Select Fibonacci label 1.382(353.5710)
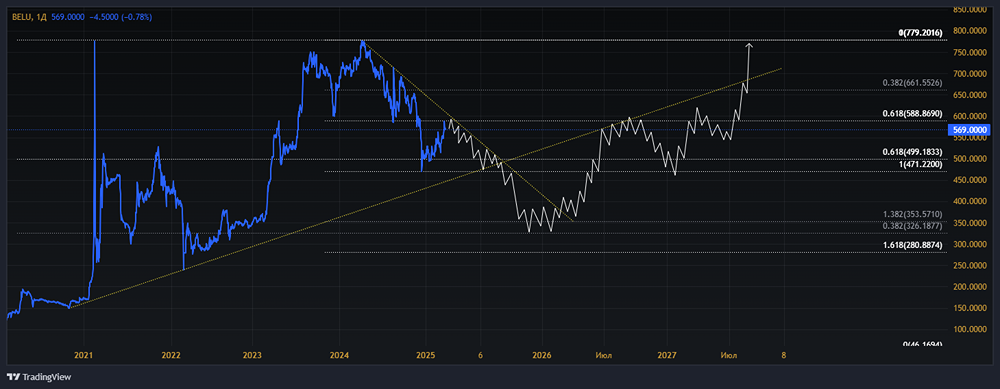This screenshot has height=389, width=1000. pos(912,215)
